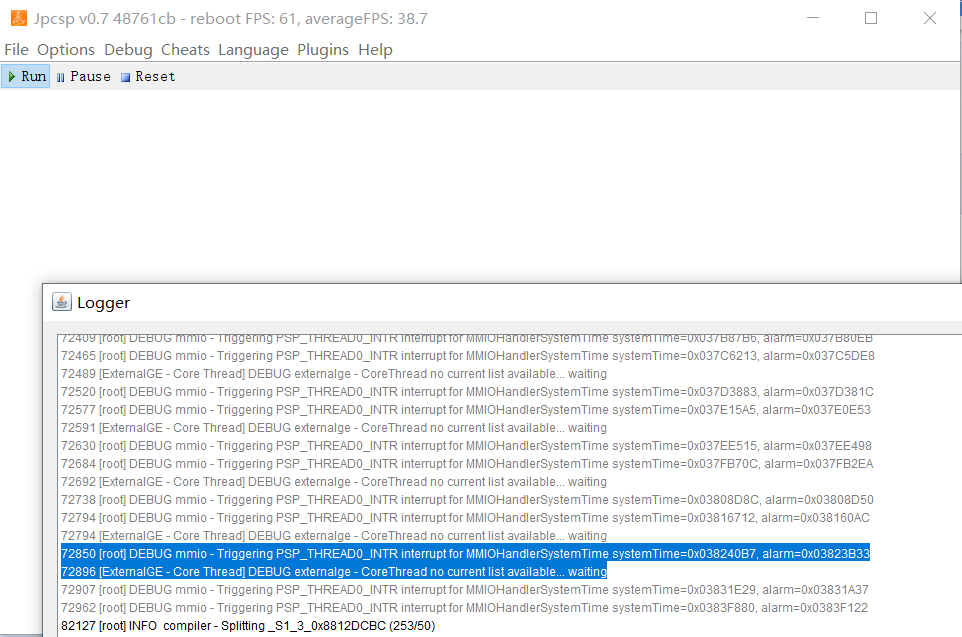Select log line 72489 ExternalGE waiting

pos(334,374)
